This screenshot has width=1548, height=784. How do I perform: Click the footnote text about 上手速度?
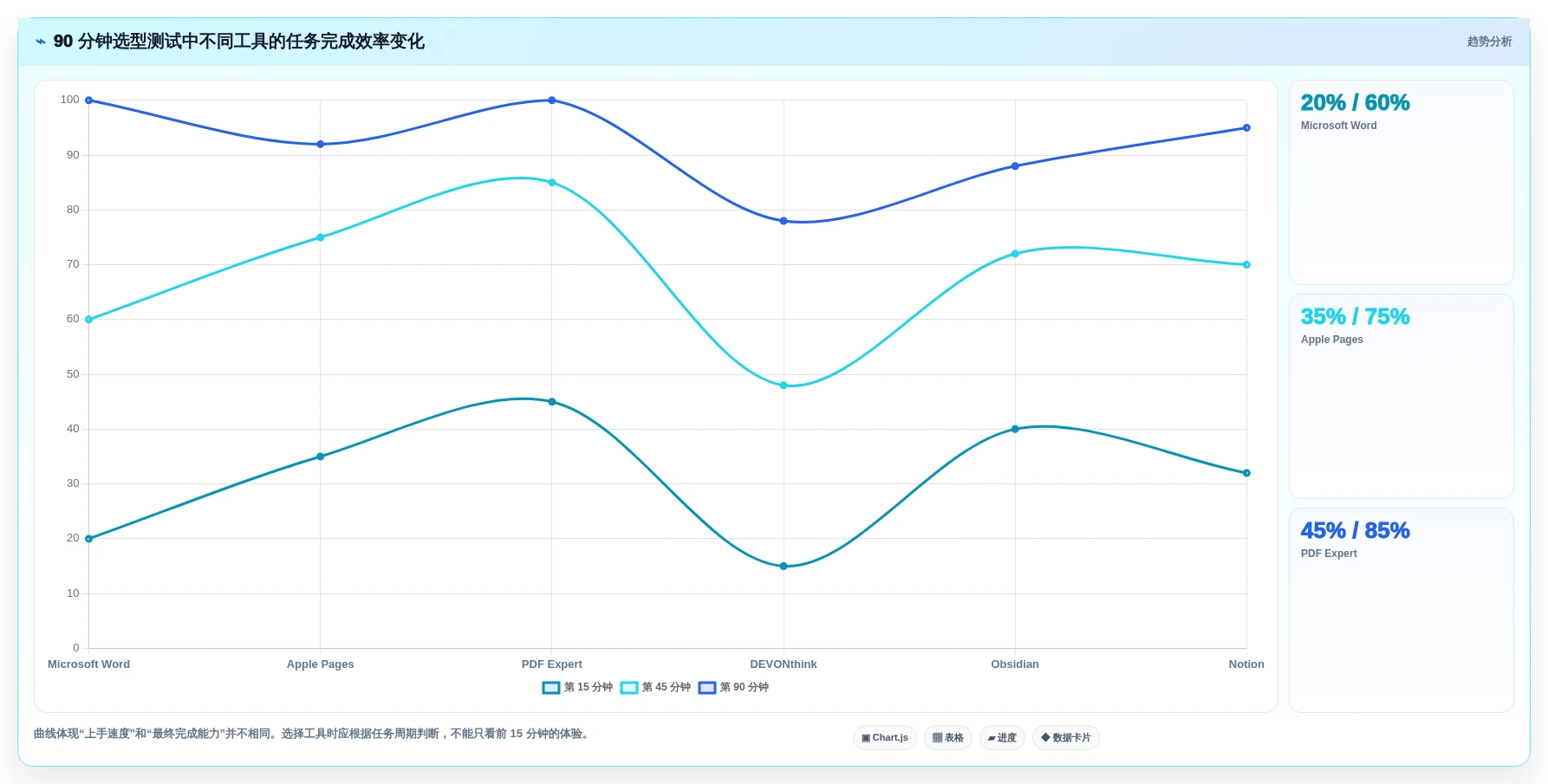point(314,734)
